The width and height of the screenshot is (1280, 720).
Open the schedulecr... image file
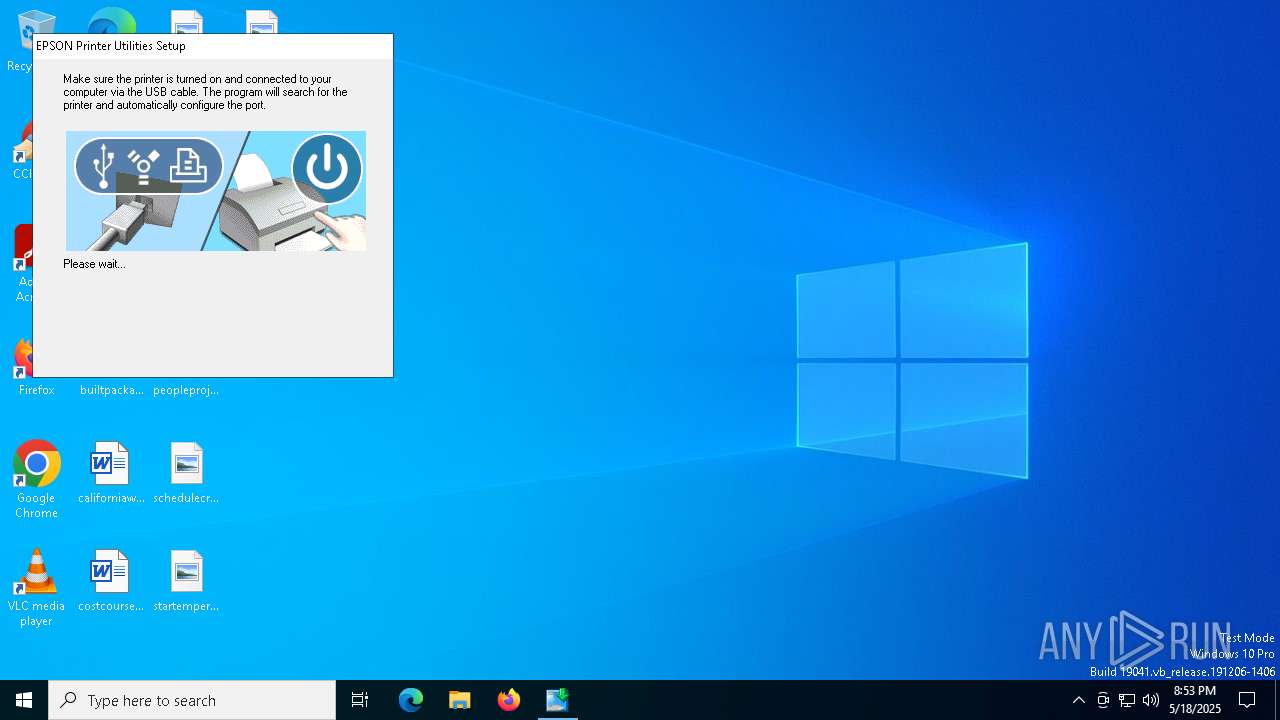pyautogui.click(x=186, y=472)
